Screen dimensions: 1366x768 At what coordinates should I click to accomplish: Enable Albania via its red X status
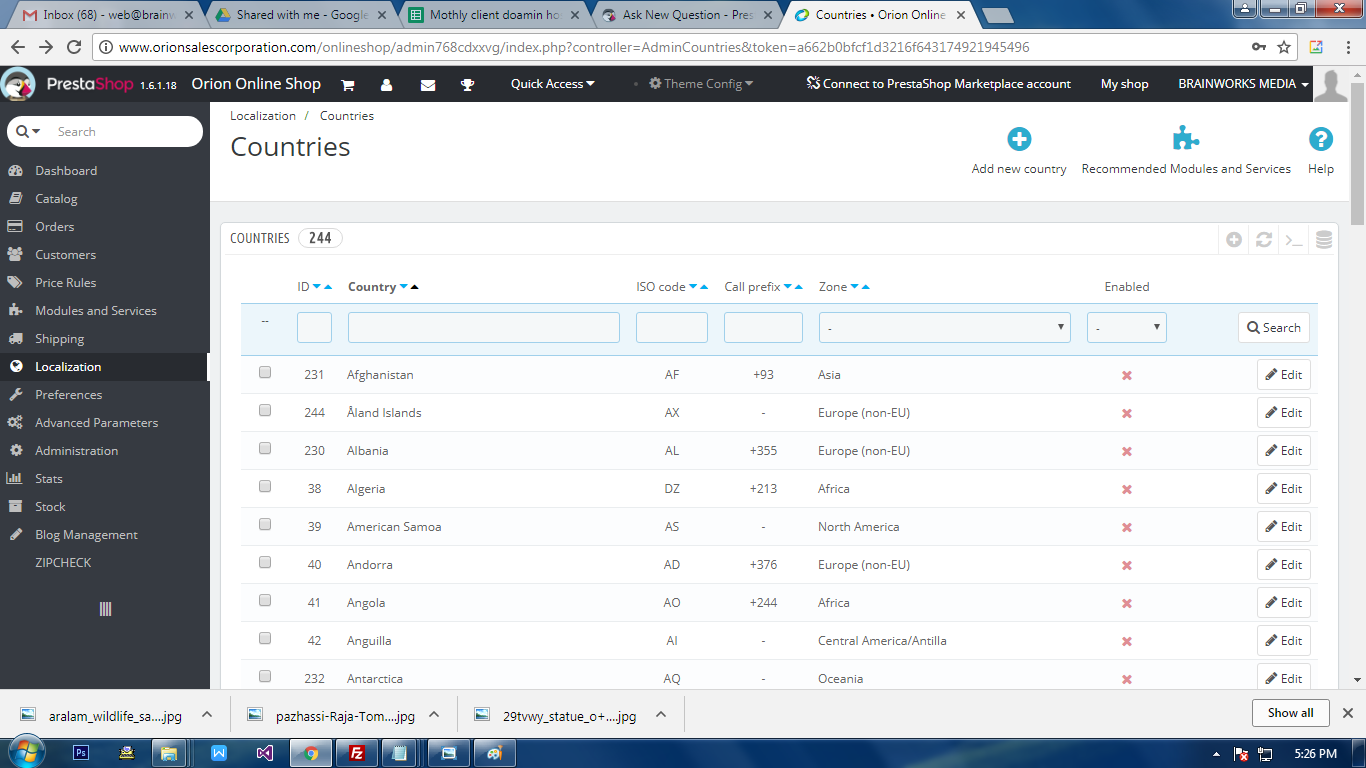point(1127,451)
